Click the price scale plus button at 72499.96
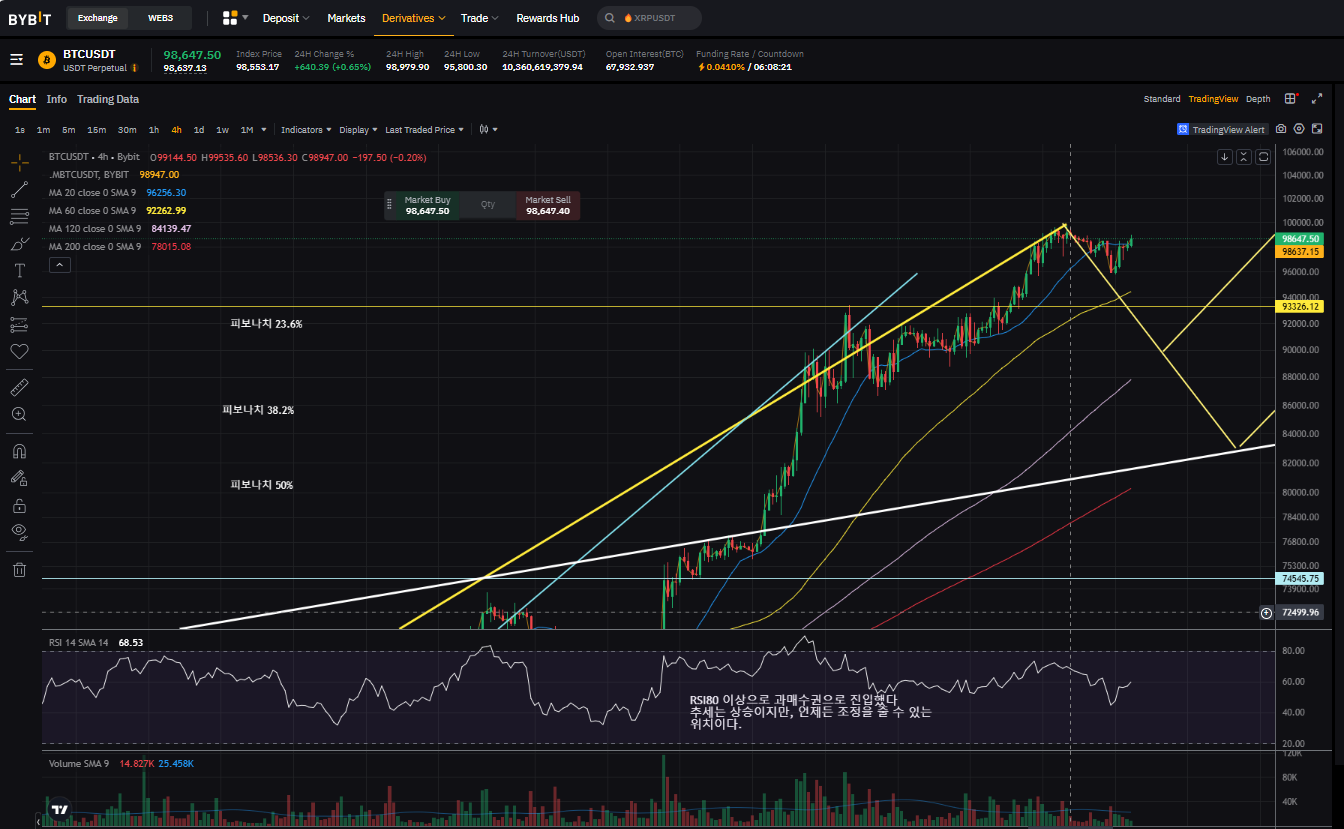The image size is (1344, 829). [x=1267, y=612]
